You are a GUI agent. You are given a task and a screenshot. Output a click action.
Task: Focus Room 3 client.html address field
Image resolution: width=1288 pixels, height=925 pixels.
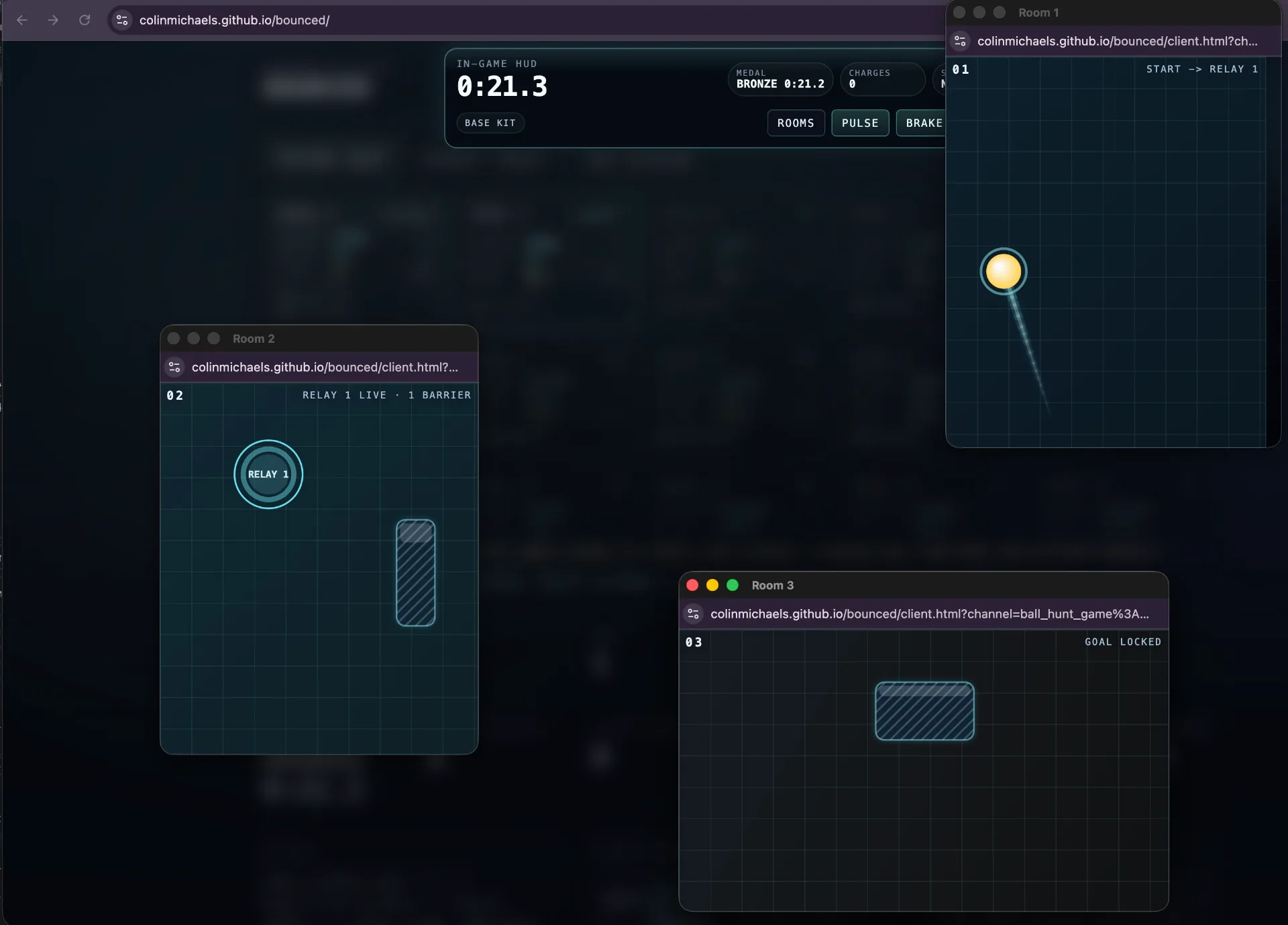coord(930,614)
